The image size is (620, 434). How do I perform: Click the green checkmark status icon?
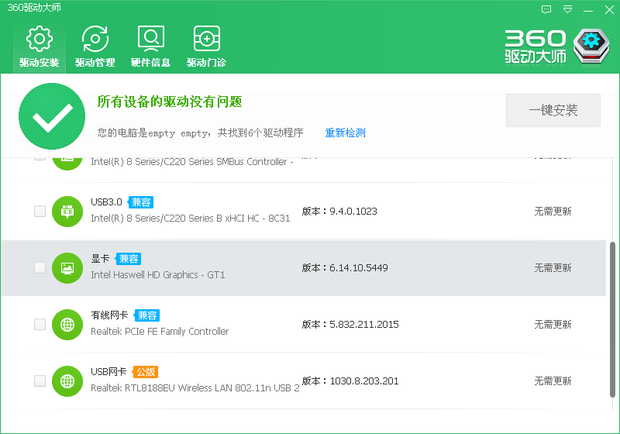click(x=52, y=116)
